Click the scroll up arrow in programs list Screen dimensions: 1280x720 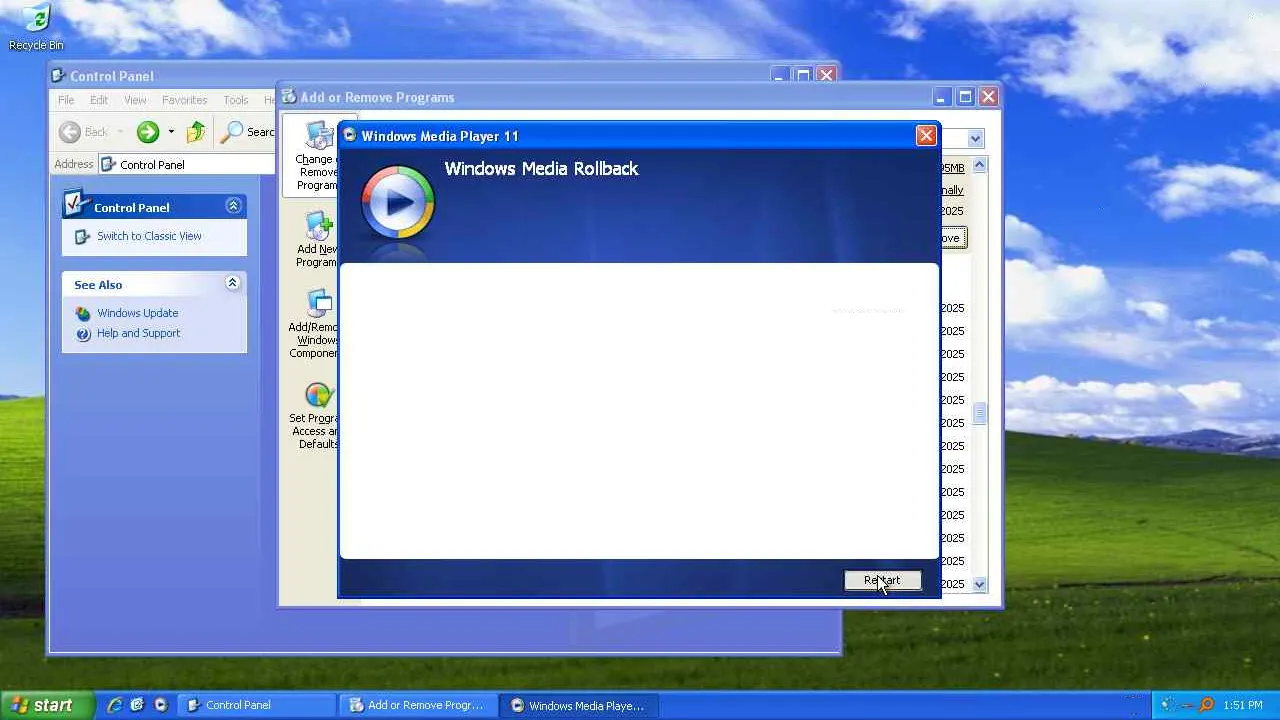click(980, 165)
